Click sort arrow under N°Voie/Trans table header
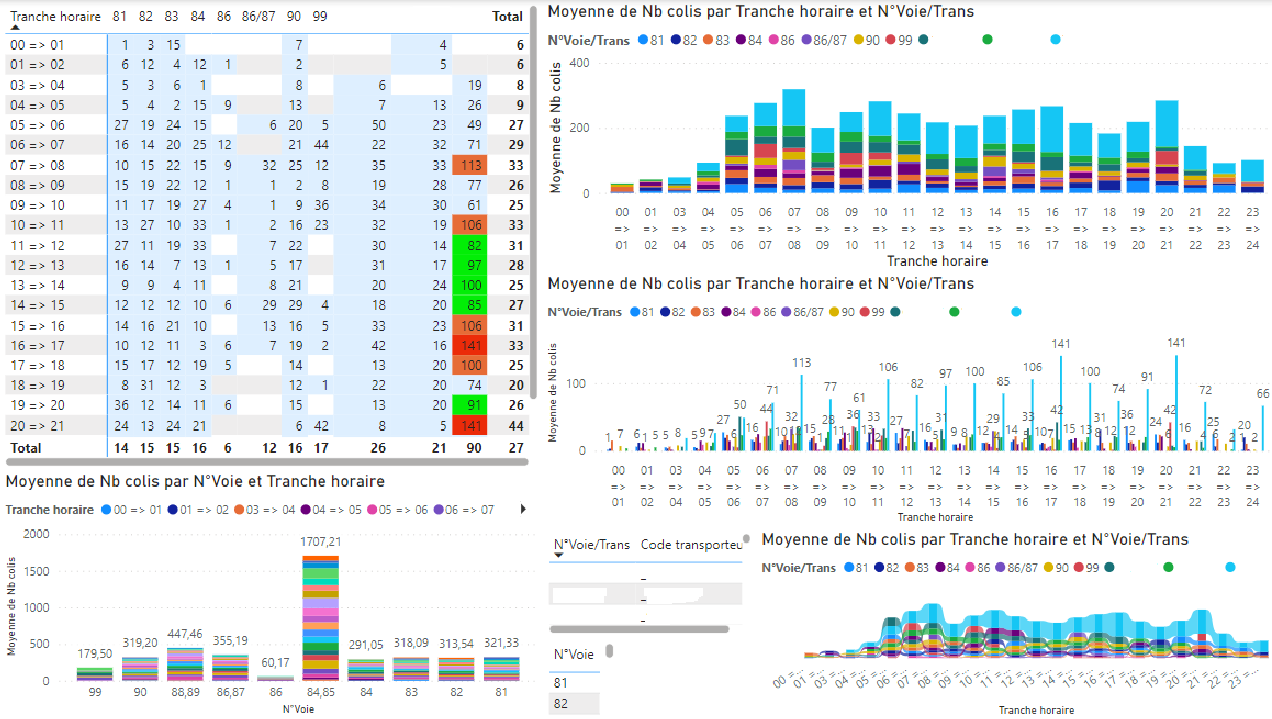Viewport: 1272px width, 719px height. pyautogui.click(x=558, y=556)
